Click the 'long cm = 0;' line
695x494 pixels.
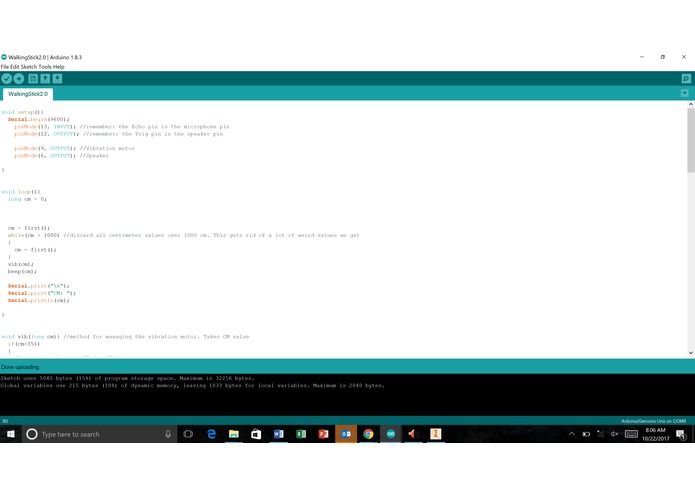[x=27, y=199]
